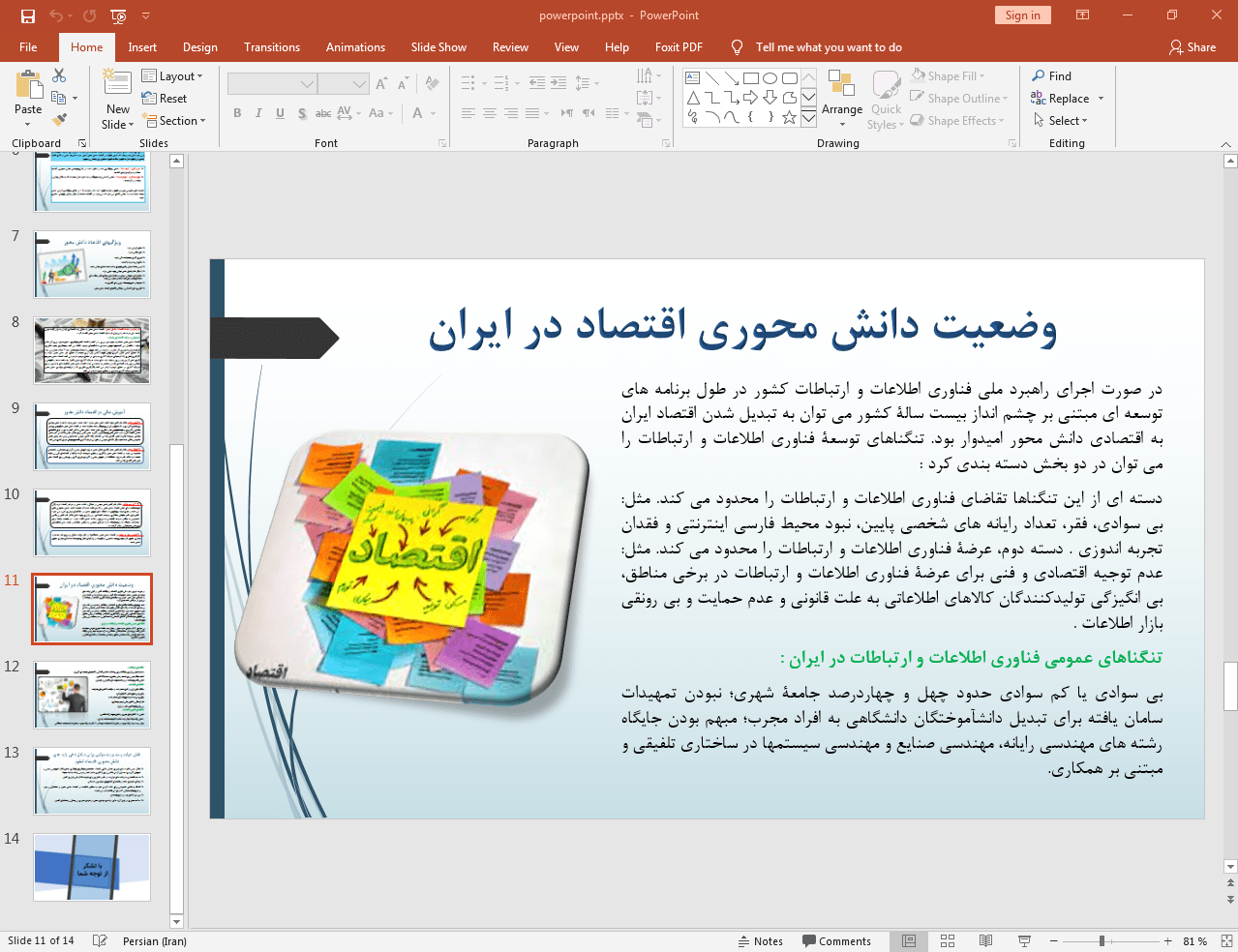The height and width of the screenshot is (952, 1238).
Task: Toggle the Comments pane
Action: click(x=836, y=940)
